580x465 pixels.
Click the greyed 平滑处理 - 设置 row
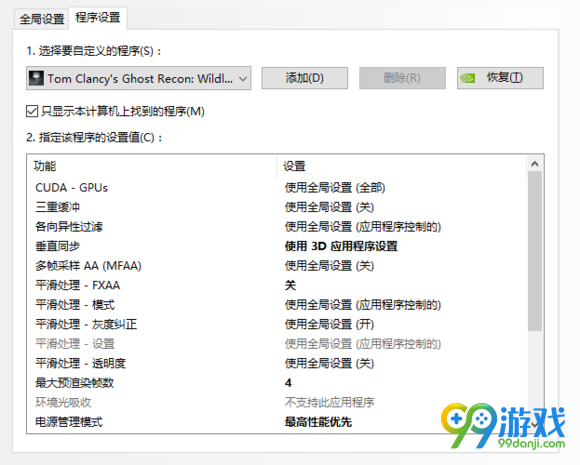pos(277,344)
